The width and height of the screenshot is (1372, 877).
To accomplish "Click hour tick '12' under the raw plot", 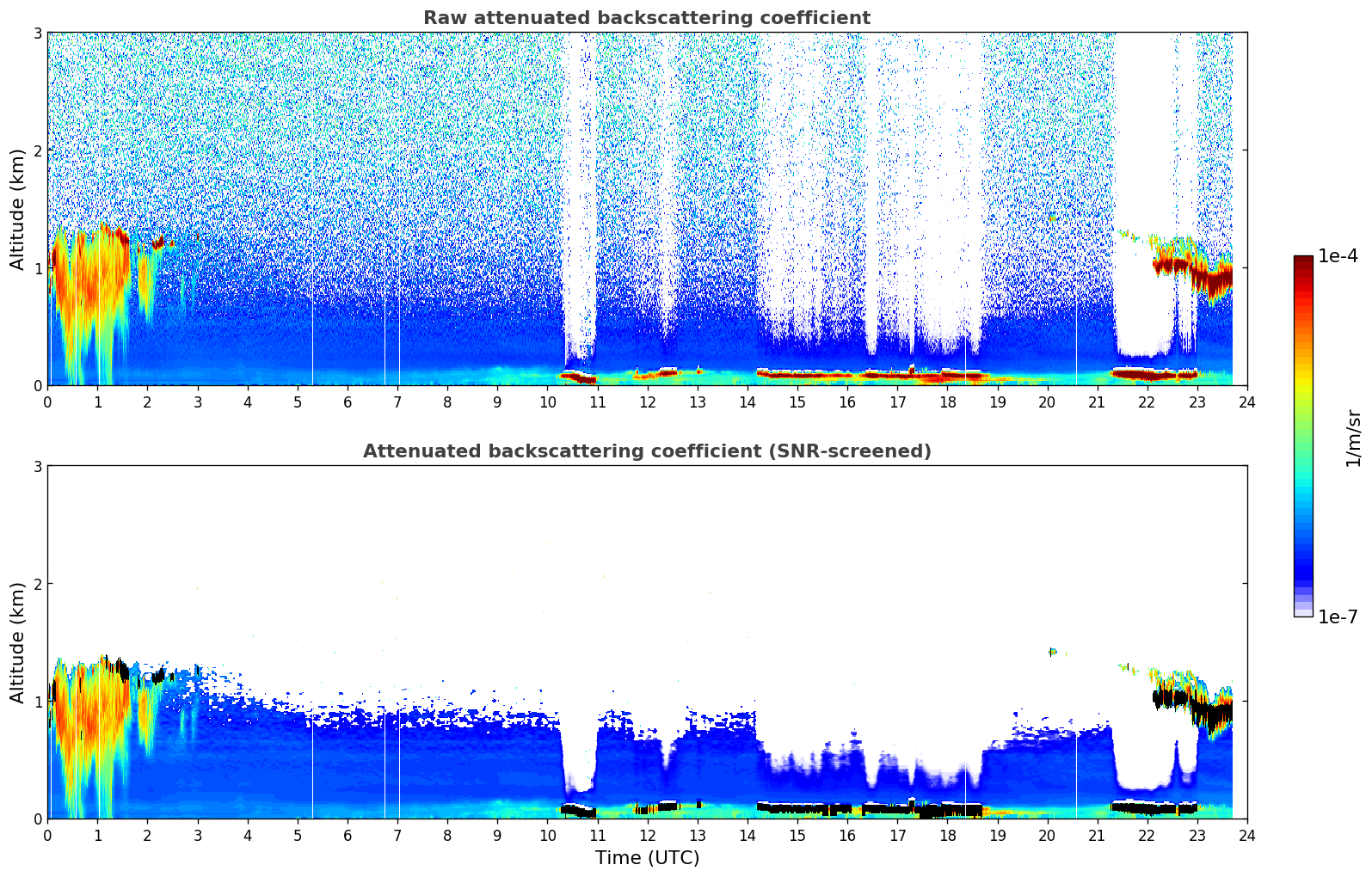I will pyautogui.click(x=648, y=402).
